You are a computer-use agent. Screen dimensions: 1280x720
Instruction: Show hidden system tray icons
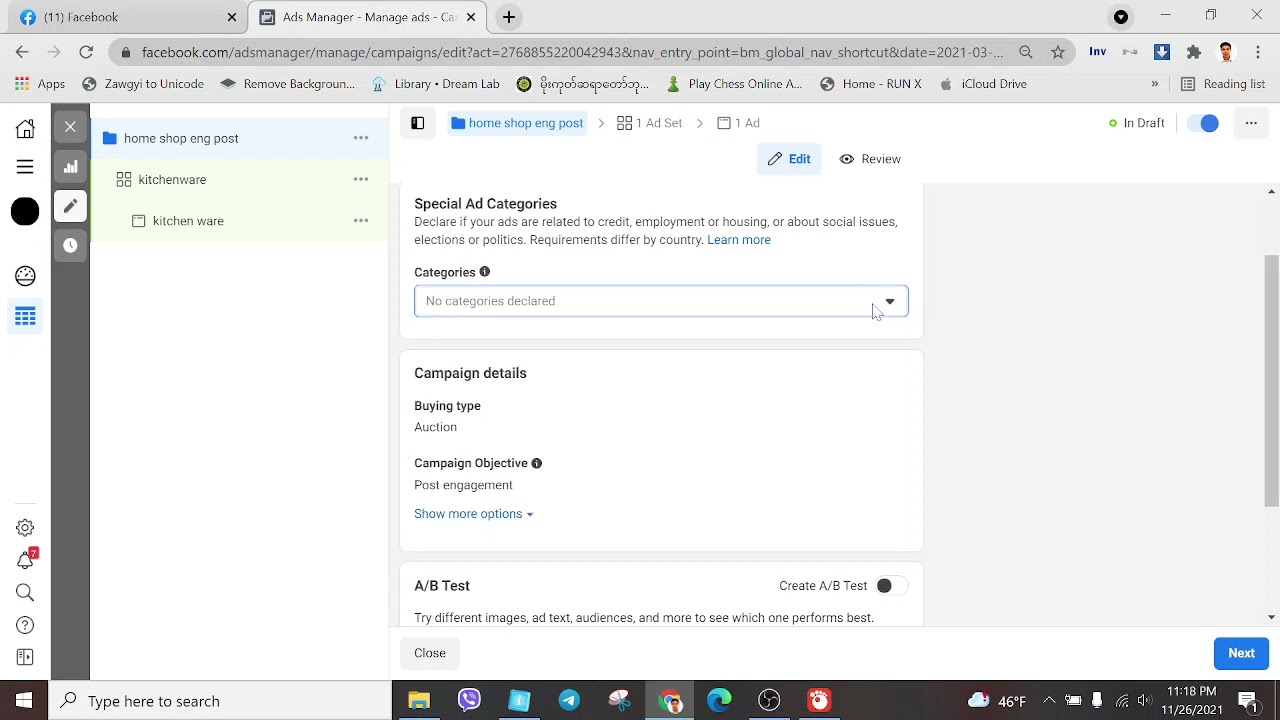pos(1049,701)
